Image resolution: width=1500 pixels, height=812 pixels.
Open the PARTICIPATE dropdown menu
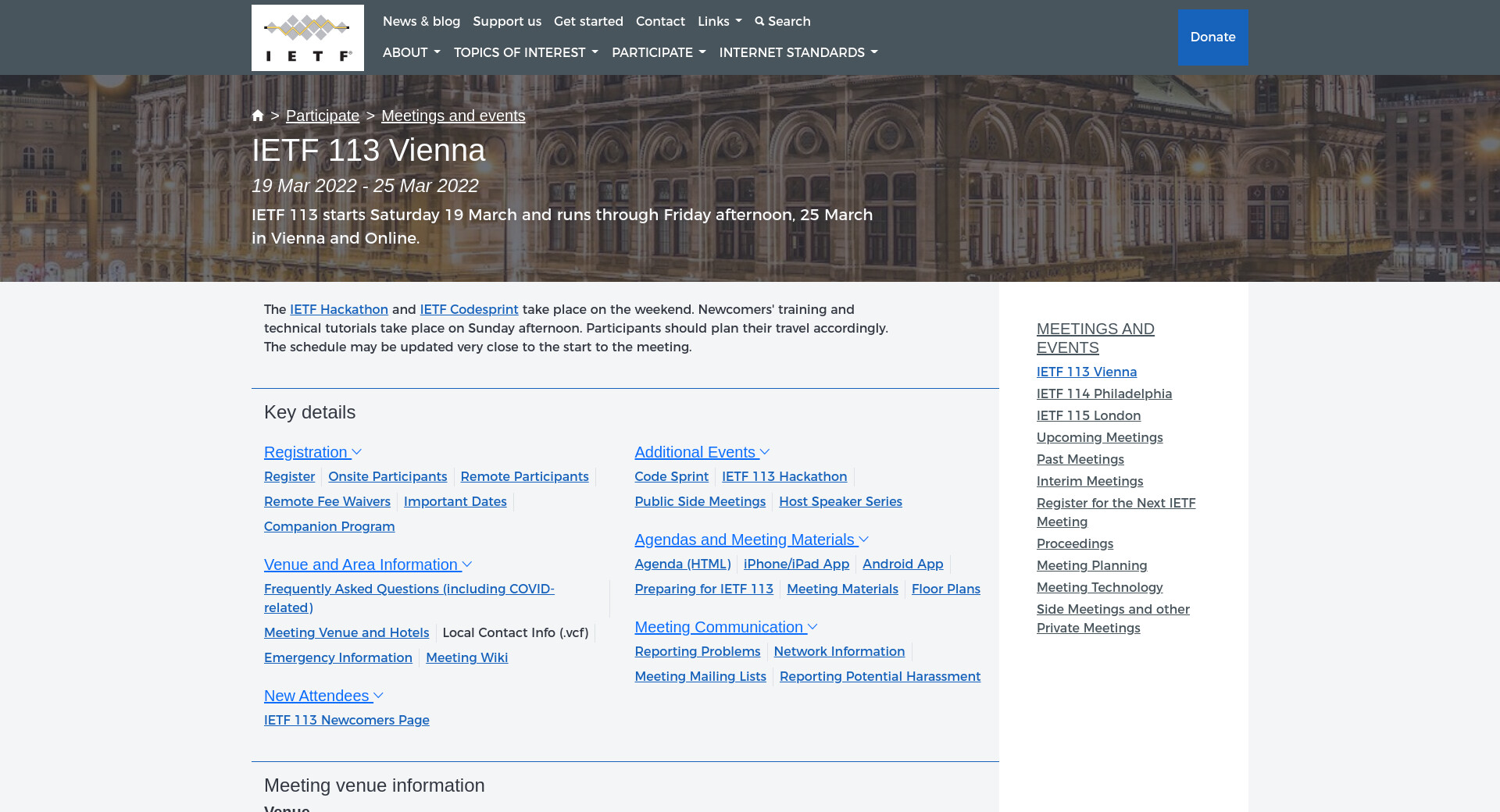[x=658, y=52]
